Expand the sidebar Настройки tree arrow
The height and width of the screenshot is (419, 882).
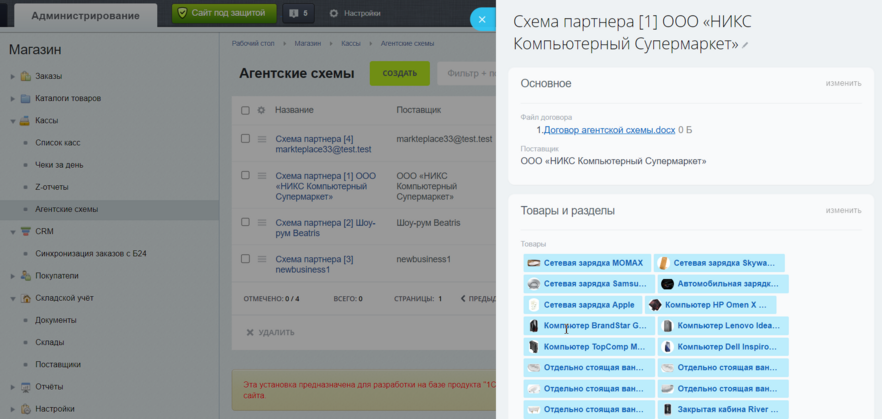click(12, 409)
